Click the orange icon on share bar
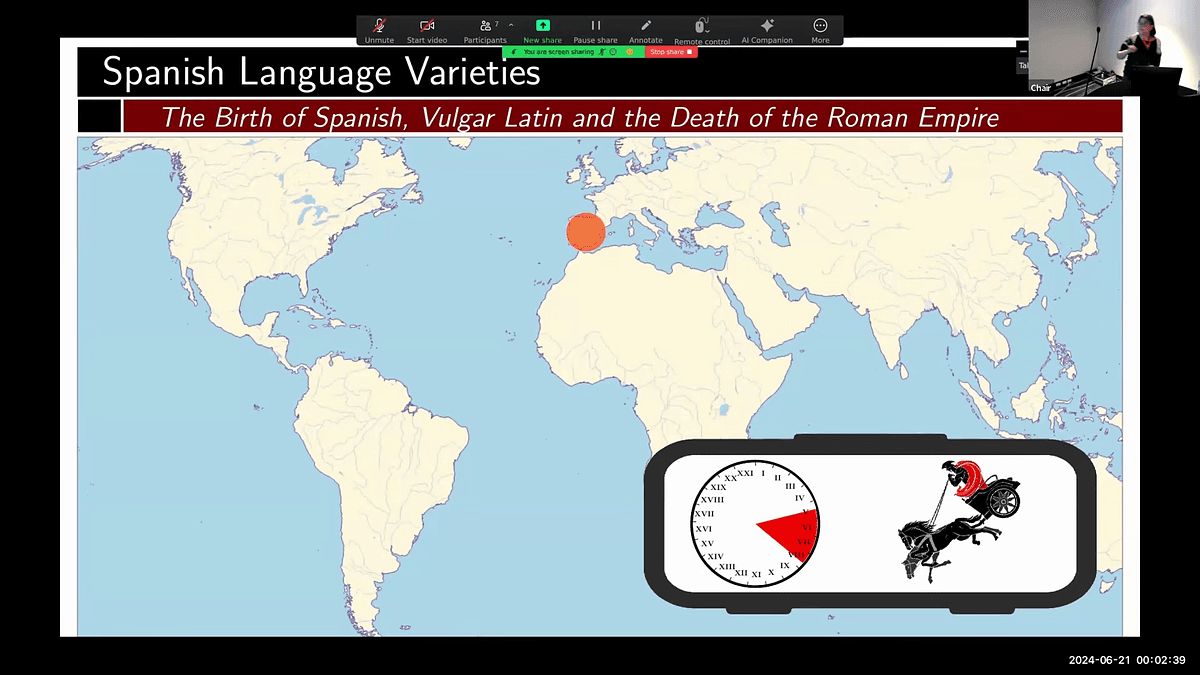Viewport: 1200px width, 675px height. click(630, 51)
